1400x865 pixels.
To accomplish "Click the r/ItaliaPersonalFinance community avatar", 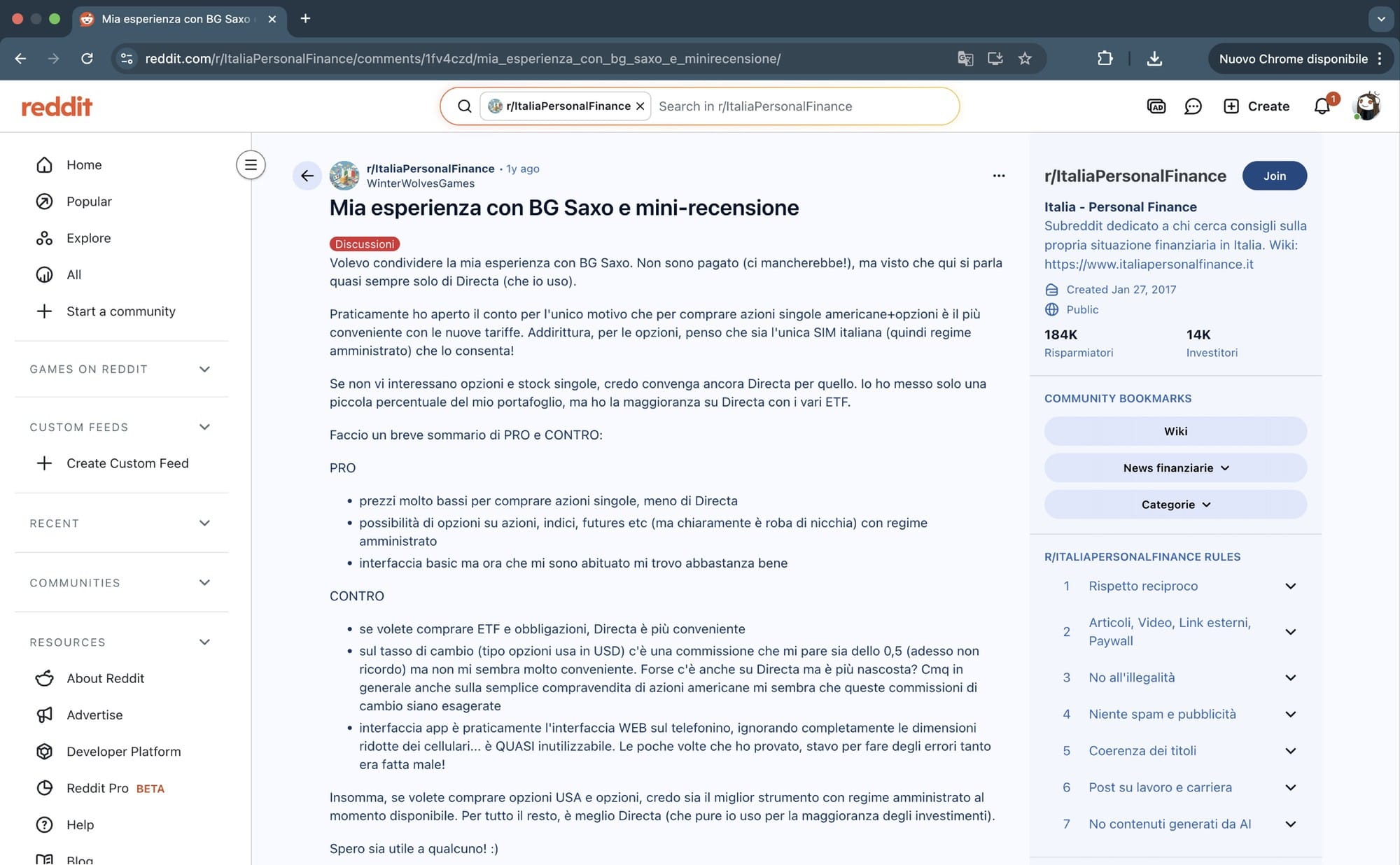I will [344, 176].
